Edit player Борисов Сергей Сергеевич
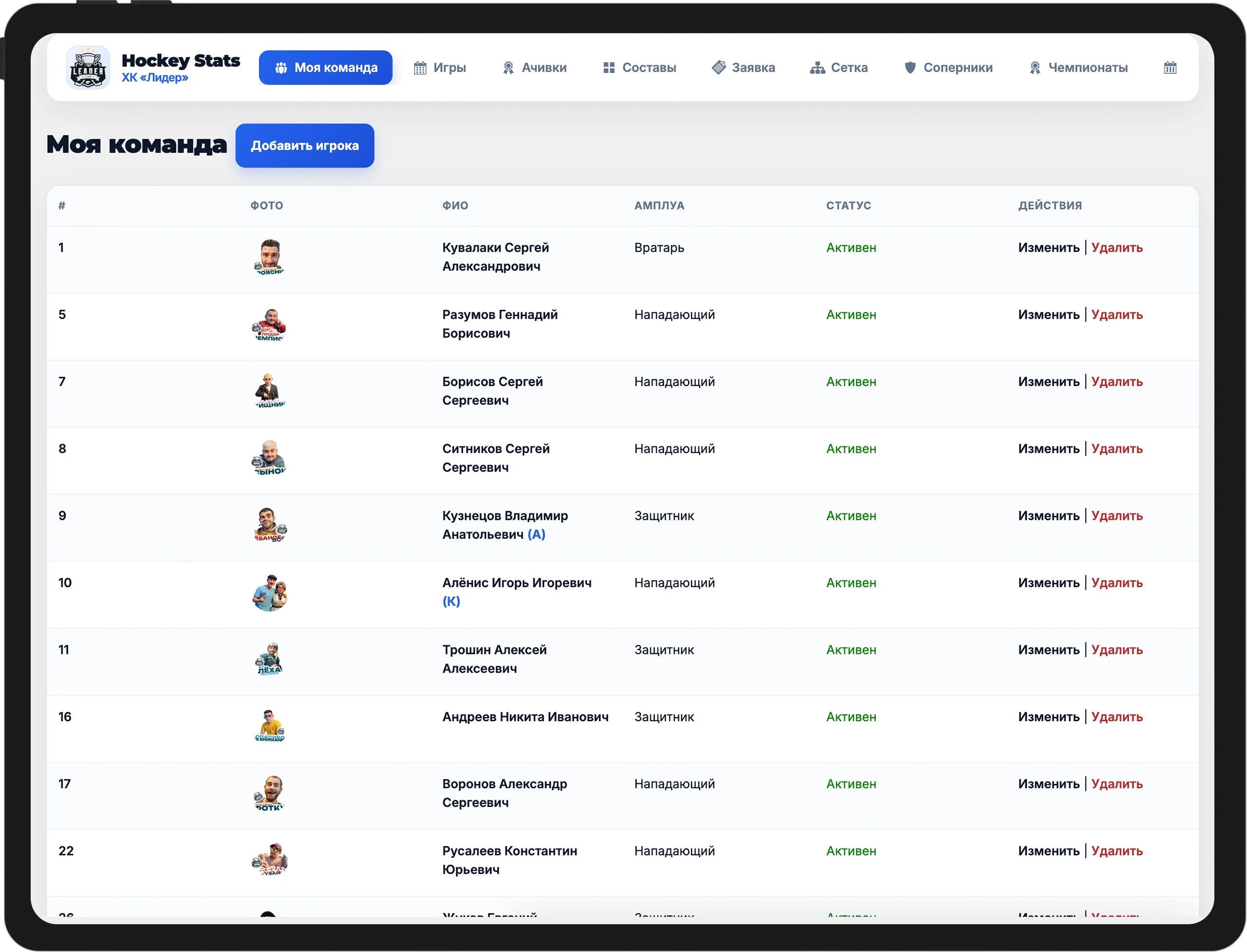Image resolution: width=1247 pixels, height=952 pixels. (1049, 381)
